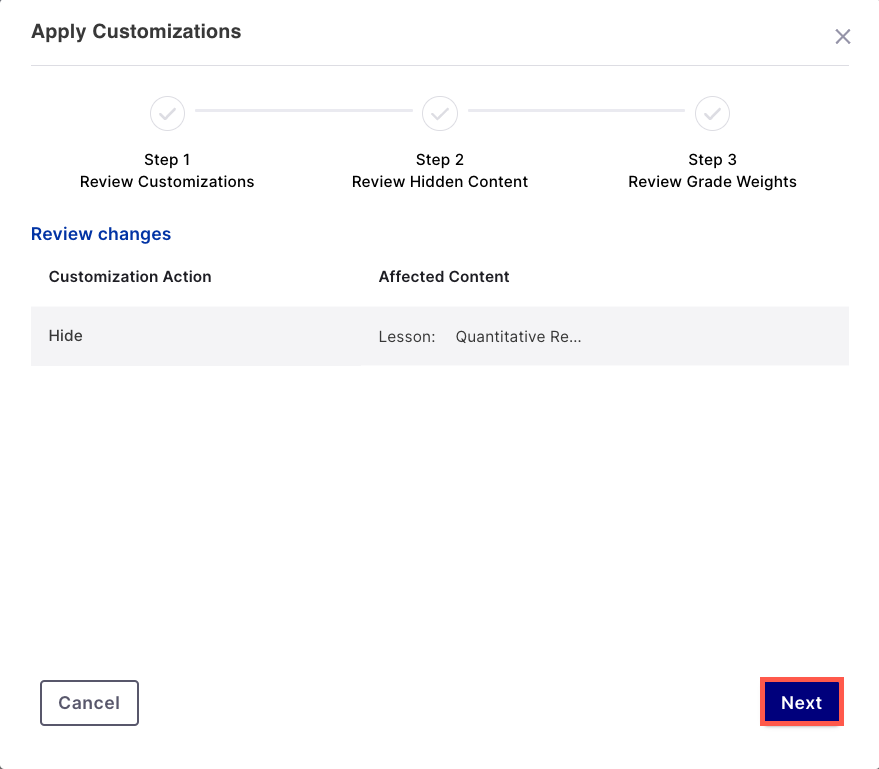Screen dimensions: 879x769
Task: Select the Step 2 Review Hidden Content label
Action: tap(440, 170)
